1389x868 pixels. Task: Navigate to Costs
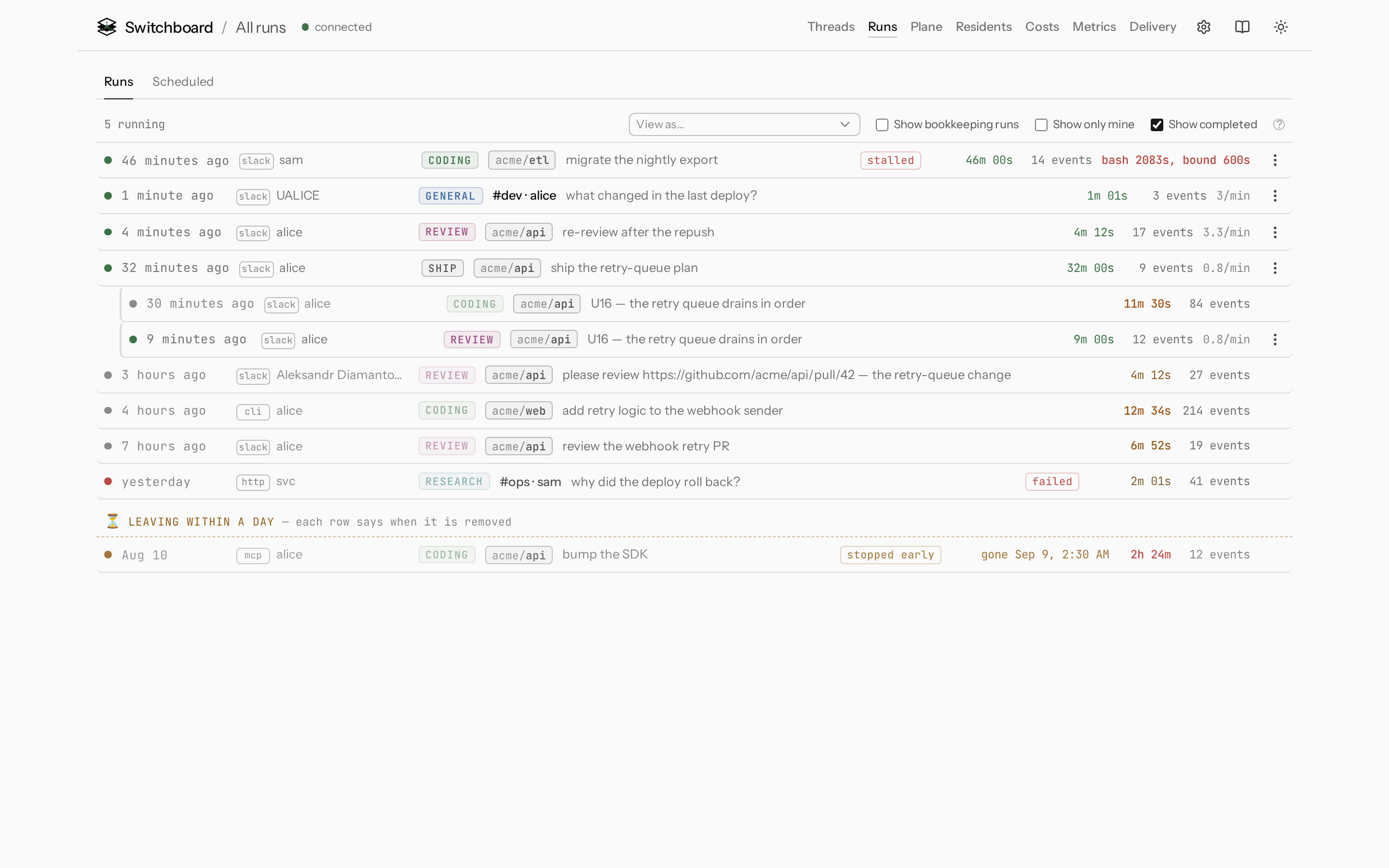[x=1042, y=27]
